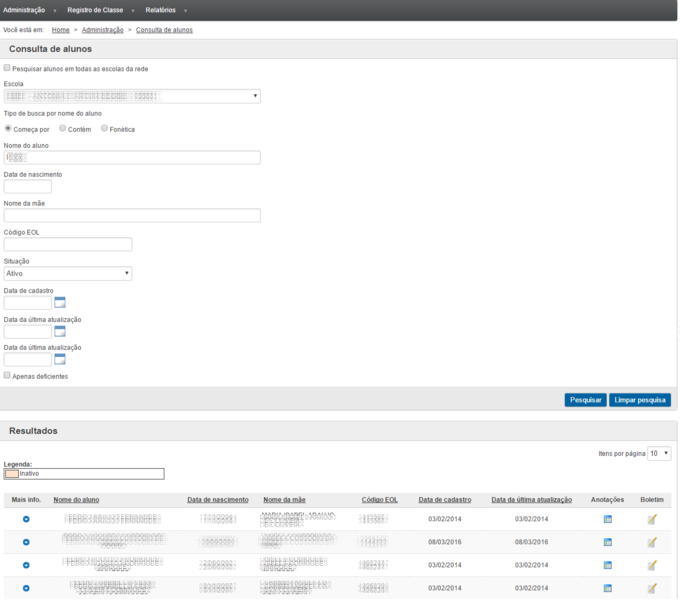Screen dimensions: 680x600
Task: Select the Contém search type radio
Action: pyautogui.click(x=62, y=128)
